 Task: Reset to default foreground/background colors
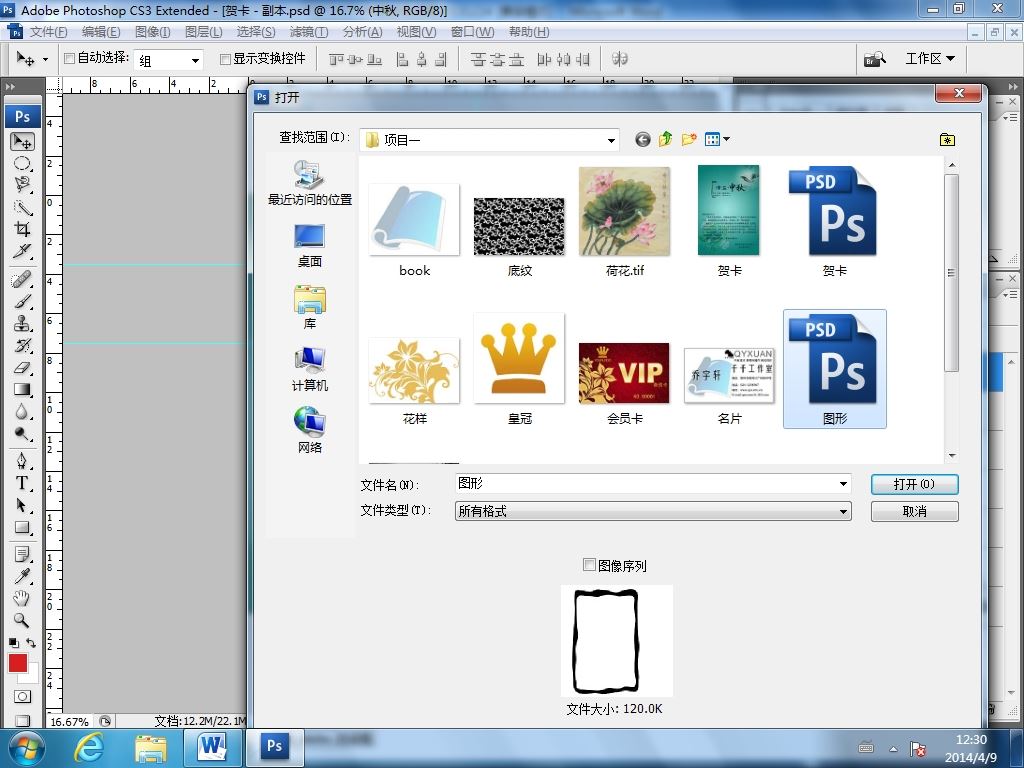[14, 643]
